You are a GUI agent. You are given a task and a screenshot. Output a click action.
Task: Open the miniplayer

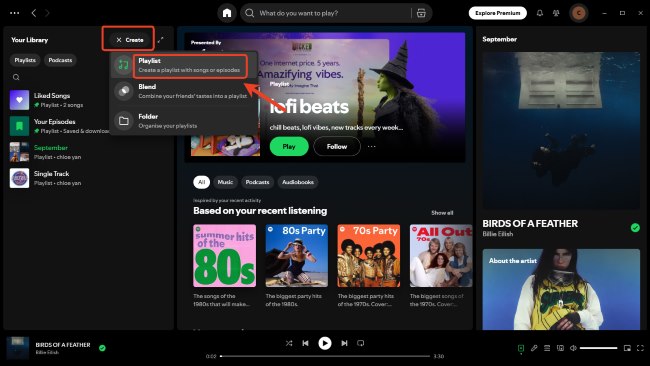(627, 348)
